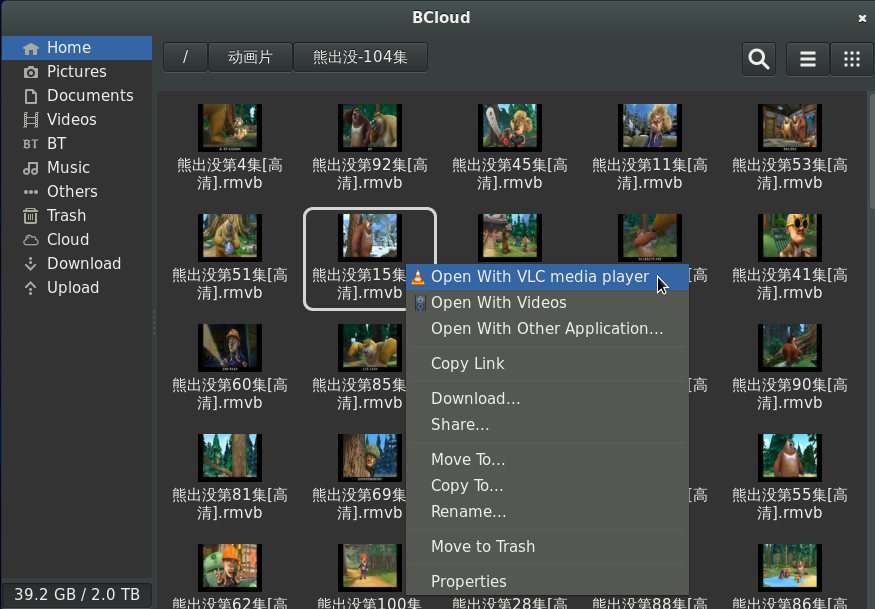Select Move to Trash menu entry
This screenshot has height=609, width=875.
click(482, 547)
